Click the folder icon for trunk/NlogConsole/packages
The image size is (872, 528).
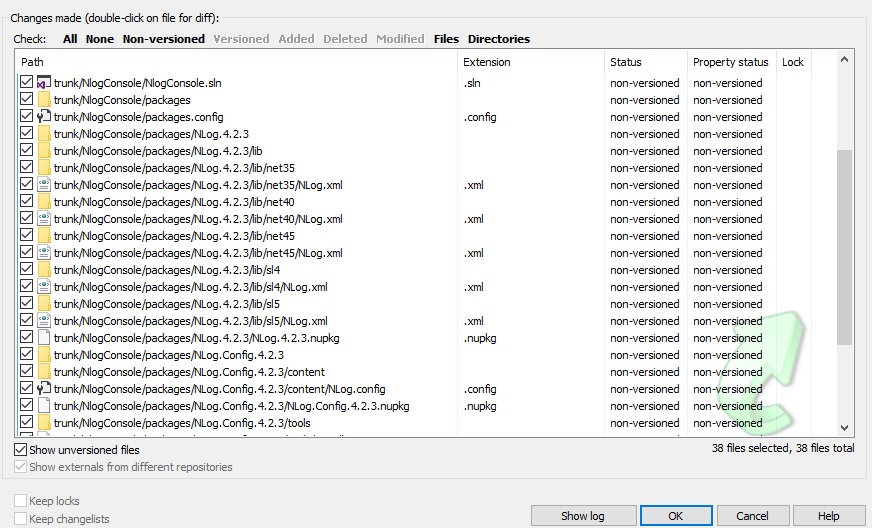pyautogui.click(x=44, y=100)
